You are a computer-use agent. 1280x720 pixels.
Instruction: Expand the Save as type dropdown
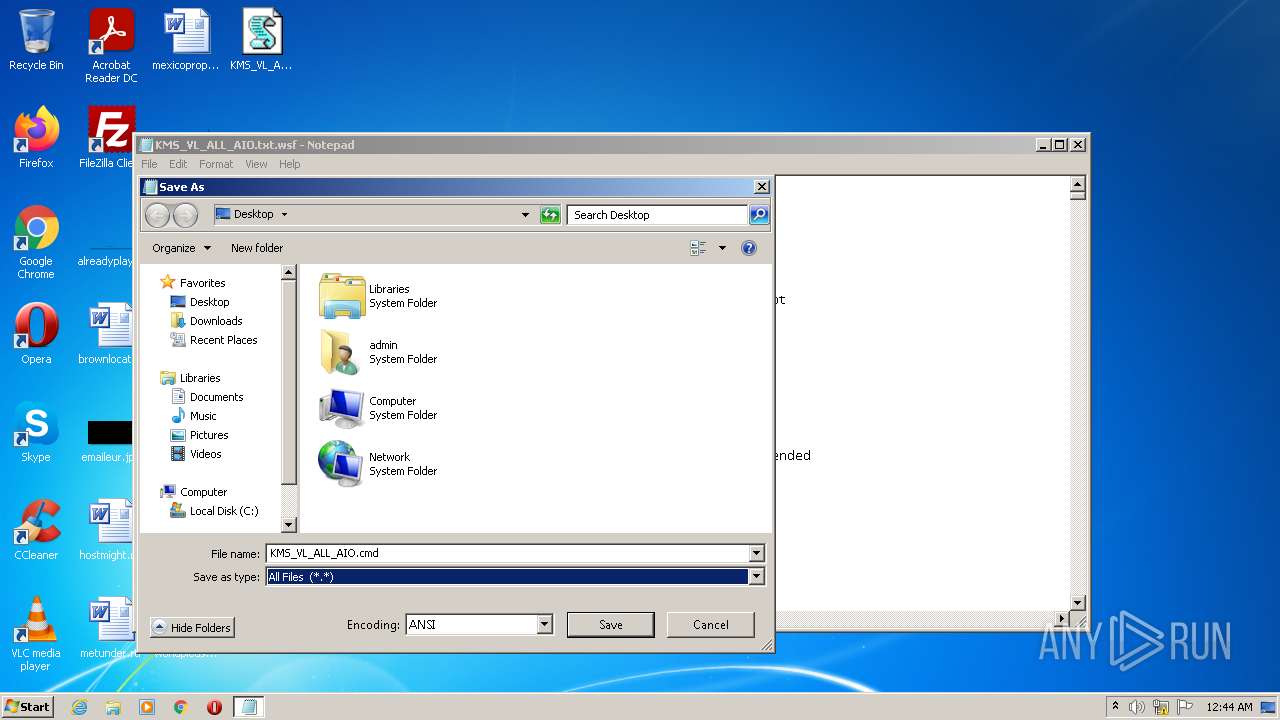point(757,576)
